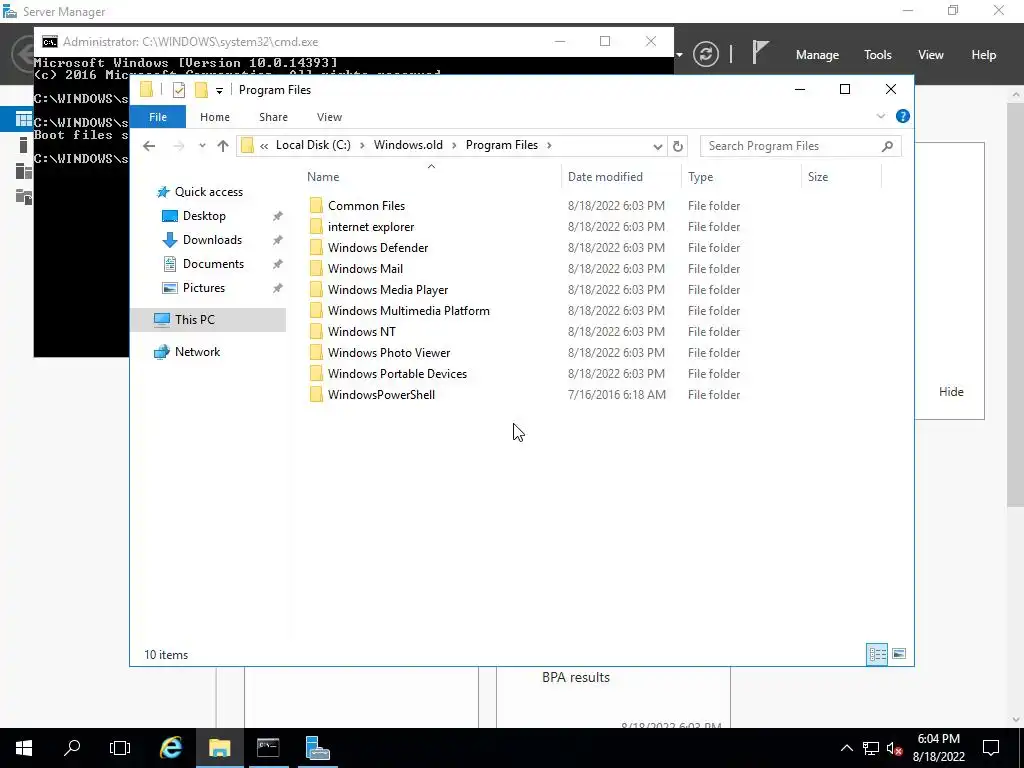1024x768 pixels.
Task: Click the File Explorer taskbar icon
Action: 220,748
